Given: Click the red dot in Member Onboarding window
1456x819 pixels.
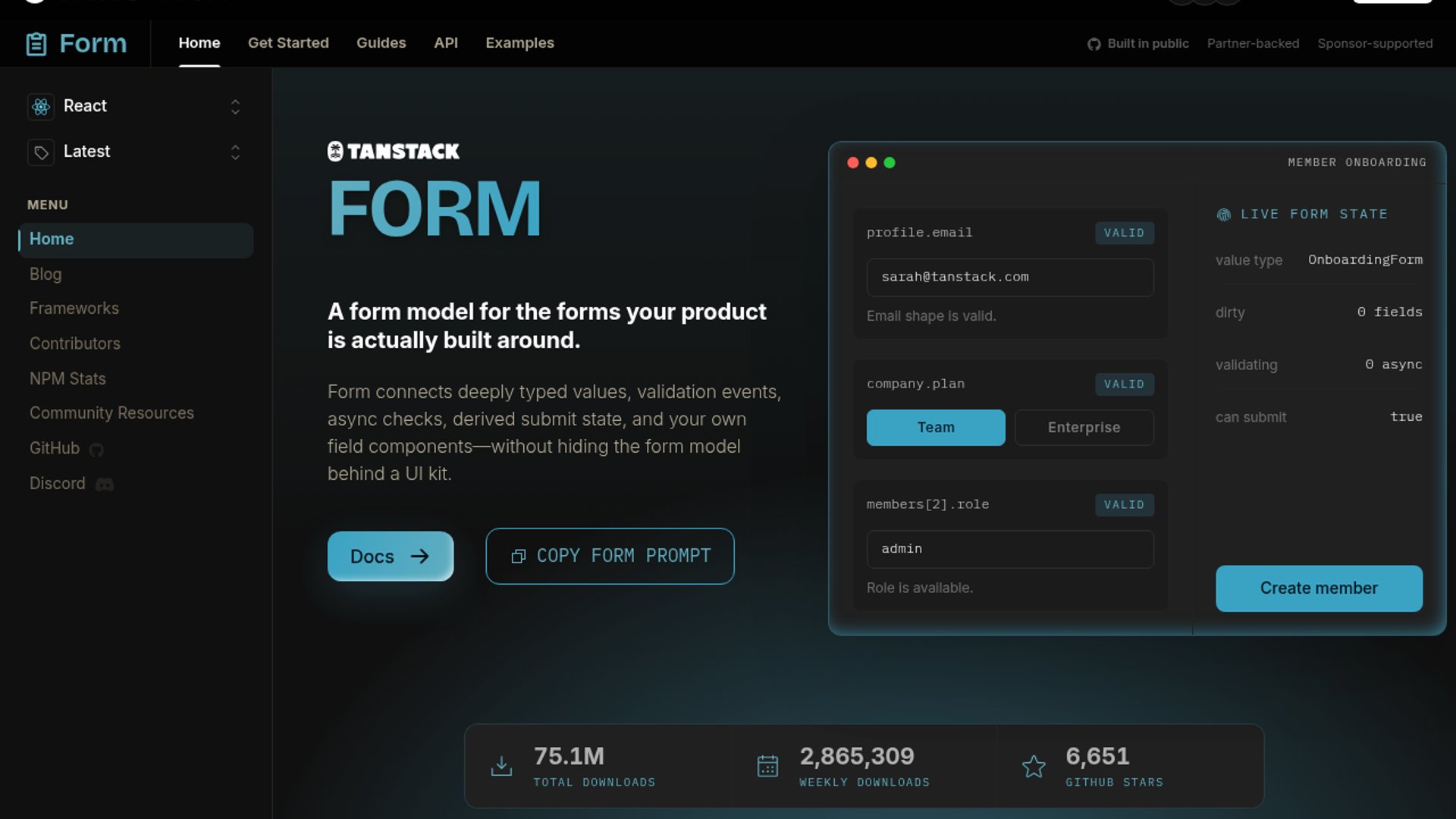Looking at the screenshot, I should click(852, 163).
